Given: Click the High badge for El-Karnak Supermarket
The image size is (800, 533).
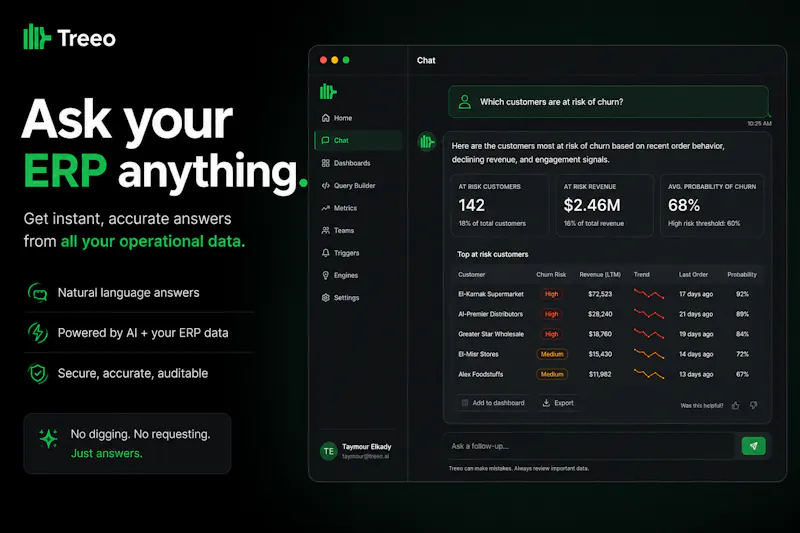Looking at the screenshot, I should 551,294.
